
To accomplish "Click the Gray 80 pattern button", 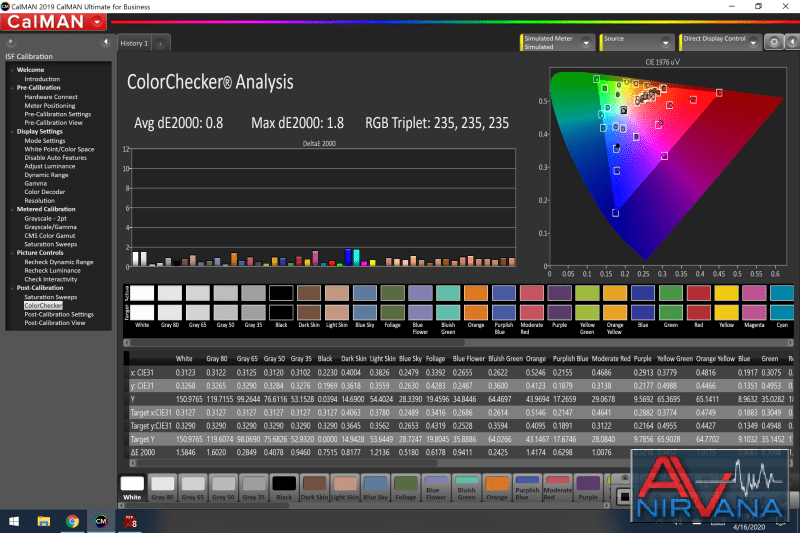I will [x=163, y=488].
